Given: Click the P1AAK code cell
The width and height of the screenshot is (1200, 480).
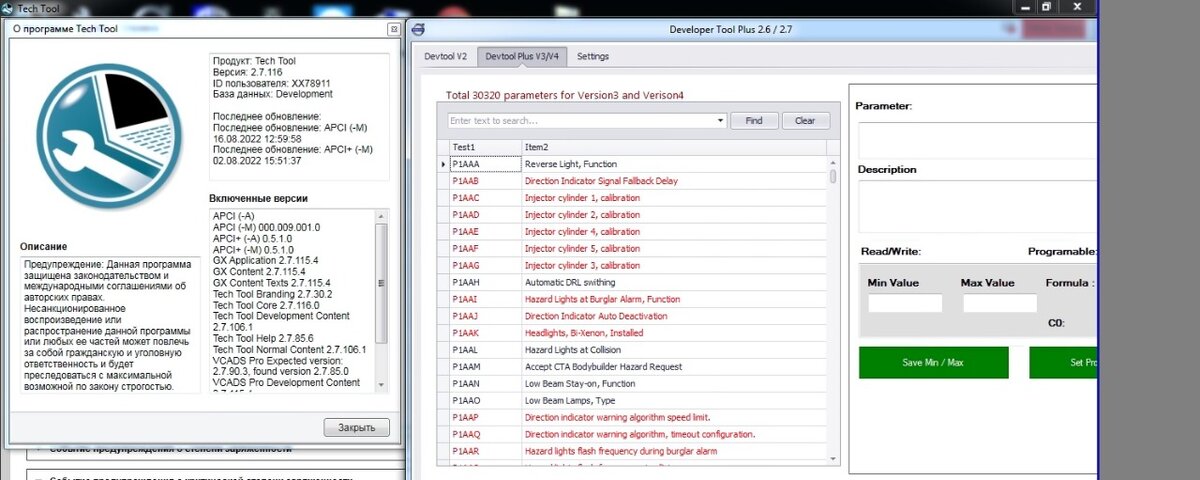Looking at the screenshot, I should pos(485,333).
